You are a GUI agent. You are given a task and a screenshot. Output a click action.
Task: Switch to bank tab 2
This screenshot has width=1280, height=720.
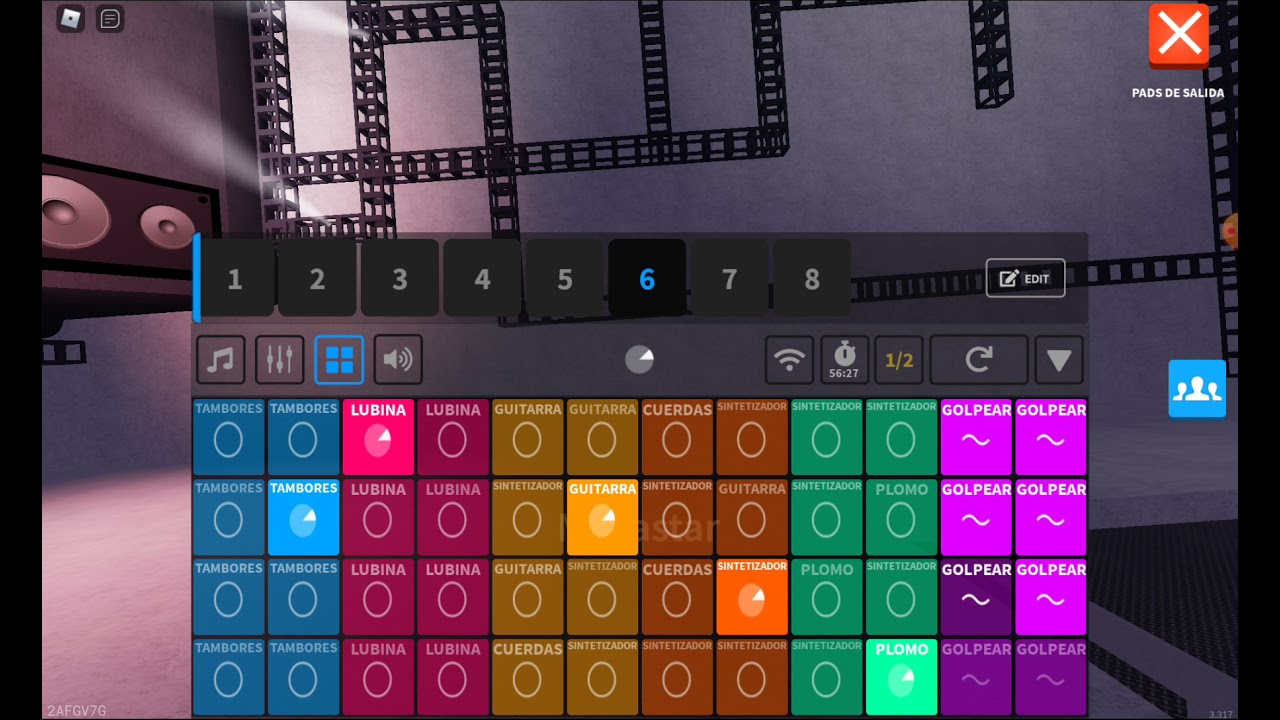click(x=317, y=278)
